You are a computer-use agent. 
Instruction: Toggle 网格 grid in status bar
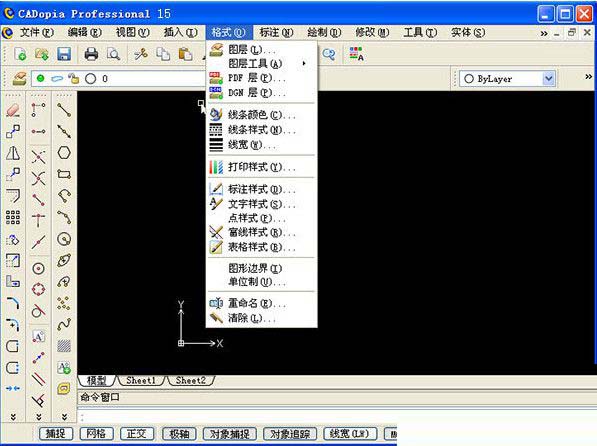click(96, 433)
